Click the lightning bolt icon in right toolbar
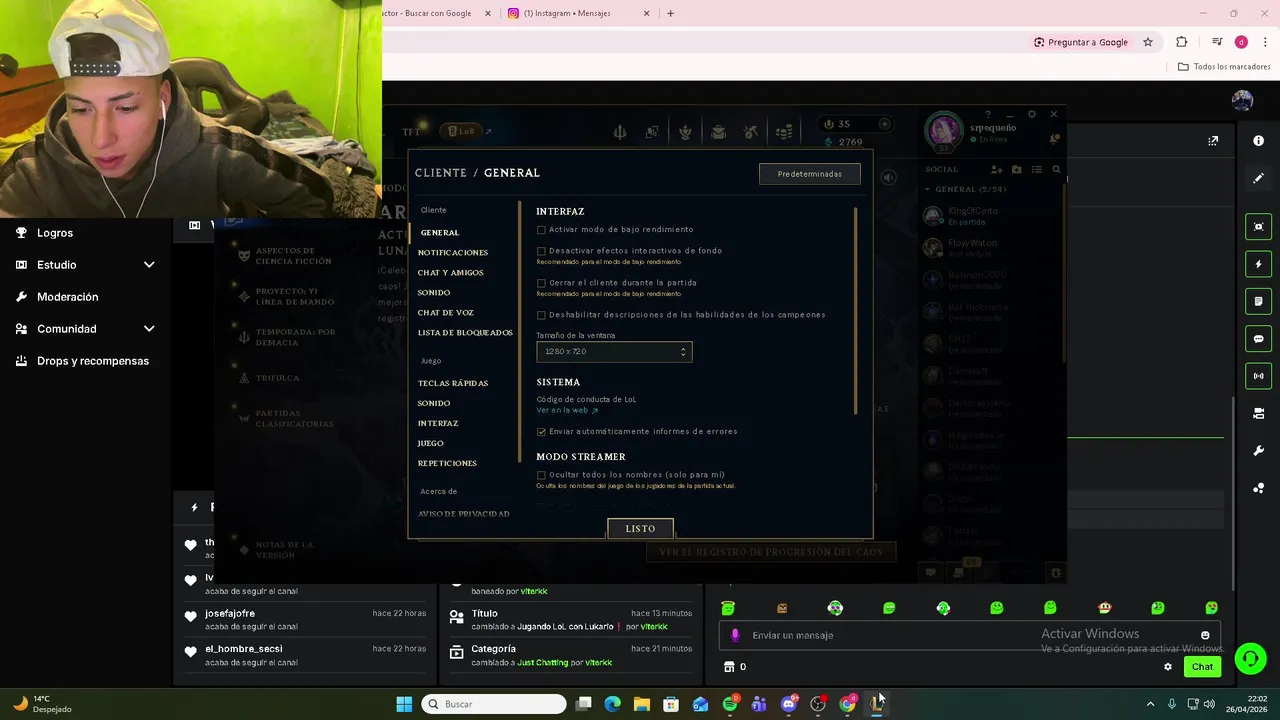1280x720 pixels. (x=1258, y=265)
